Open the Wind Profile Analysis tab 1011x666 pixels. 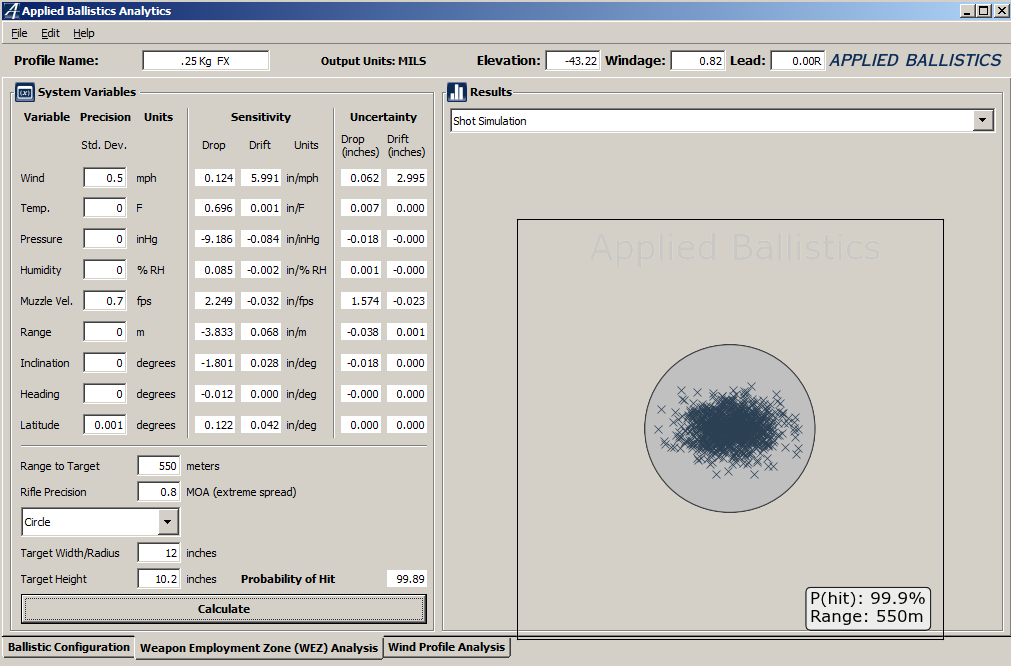447,647
